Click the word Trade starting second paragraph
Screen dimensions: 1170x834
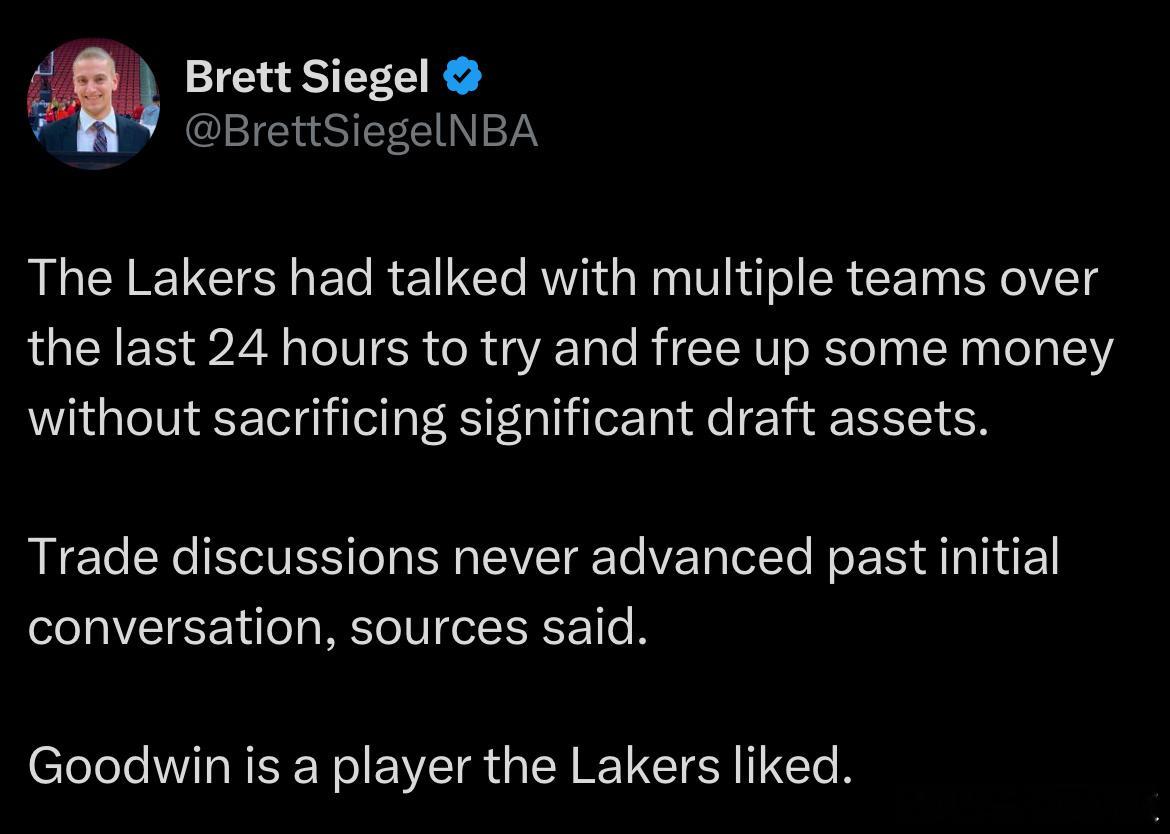click(93, 557)
